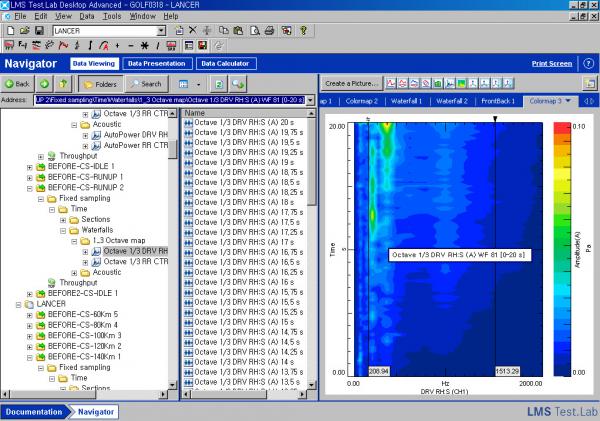
Task: Click the green Forward navigation arrow
Action: (x=44, y=84)
